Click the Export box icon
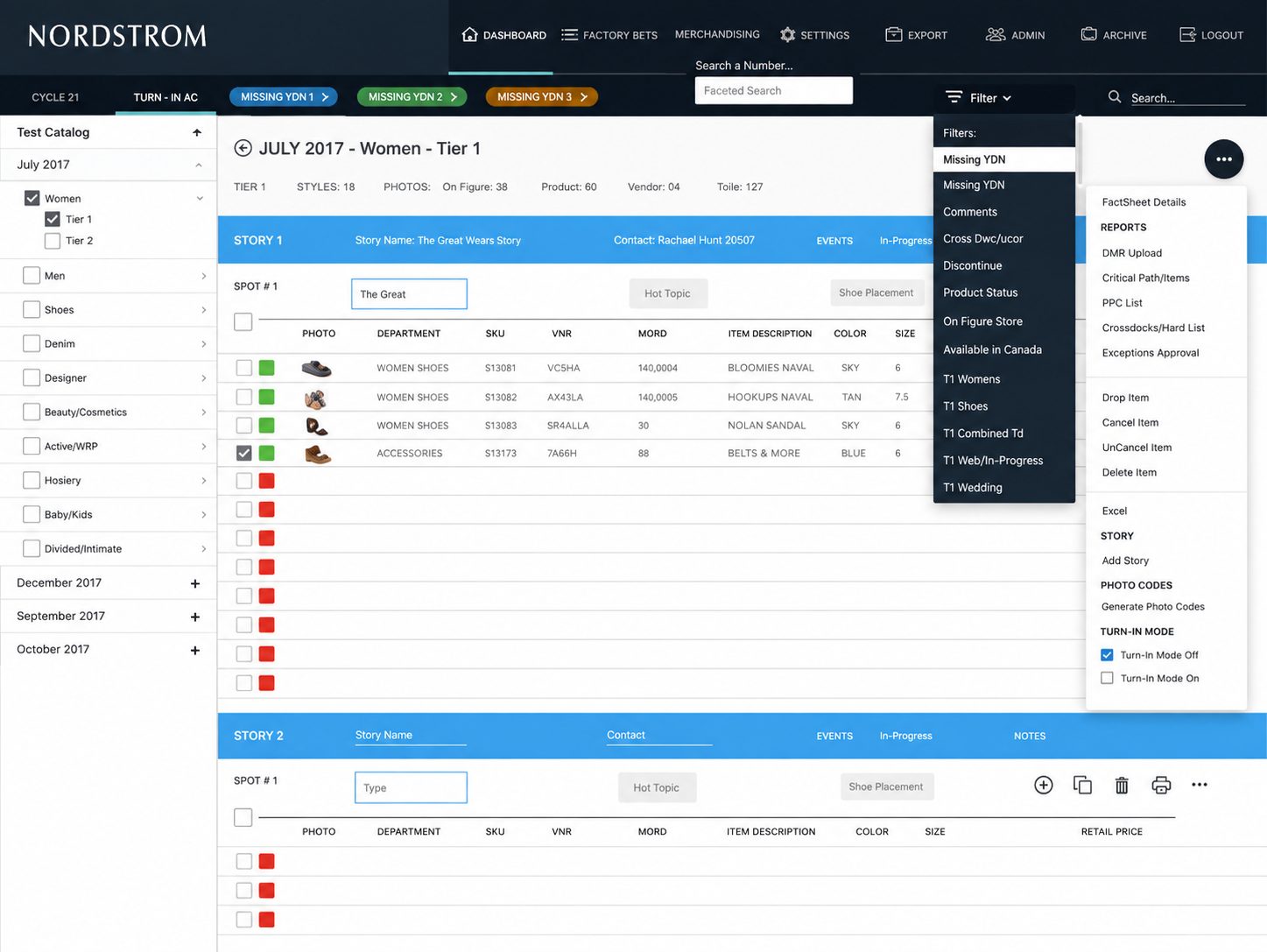This screenshot has height=952, width=1267. 893,34
